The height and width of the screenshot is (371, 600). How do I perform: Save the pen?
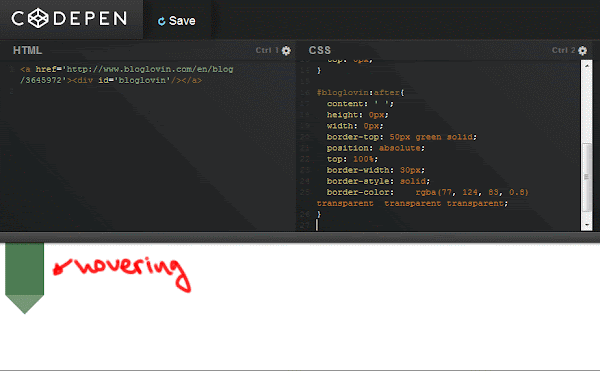tap(176, 21)
